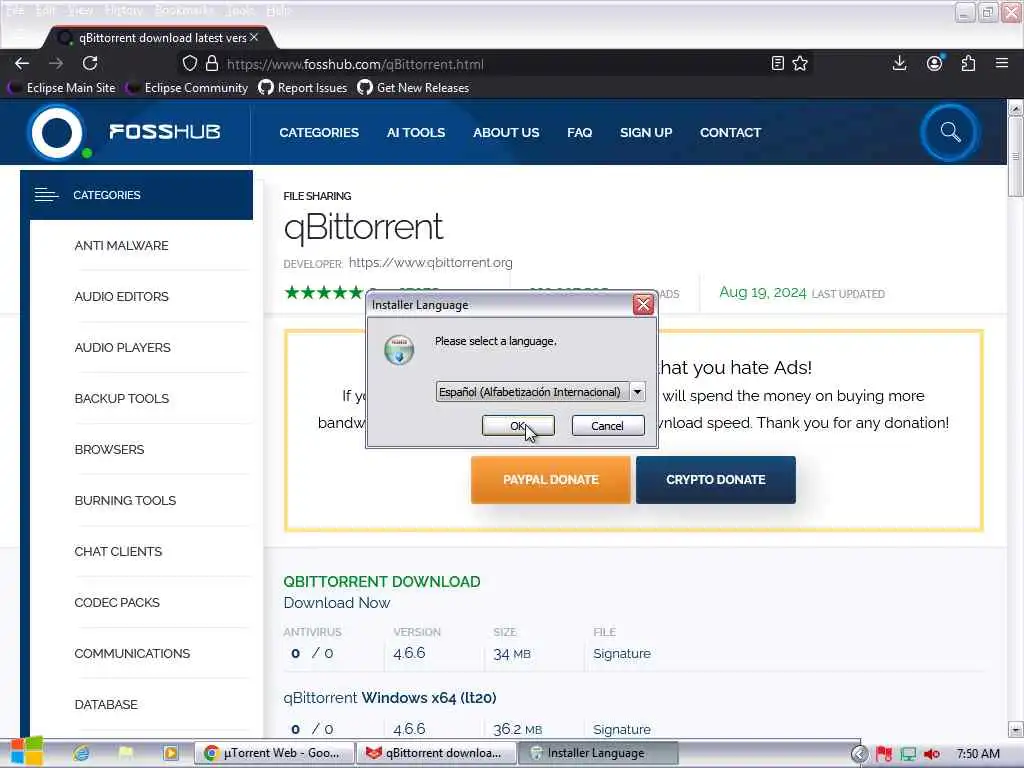1024x768 pixels.
Task: Click the network tray icon
Action: 908,754
